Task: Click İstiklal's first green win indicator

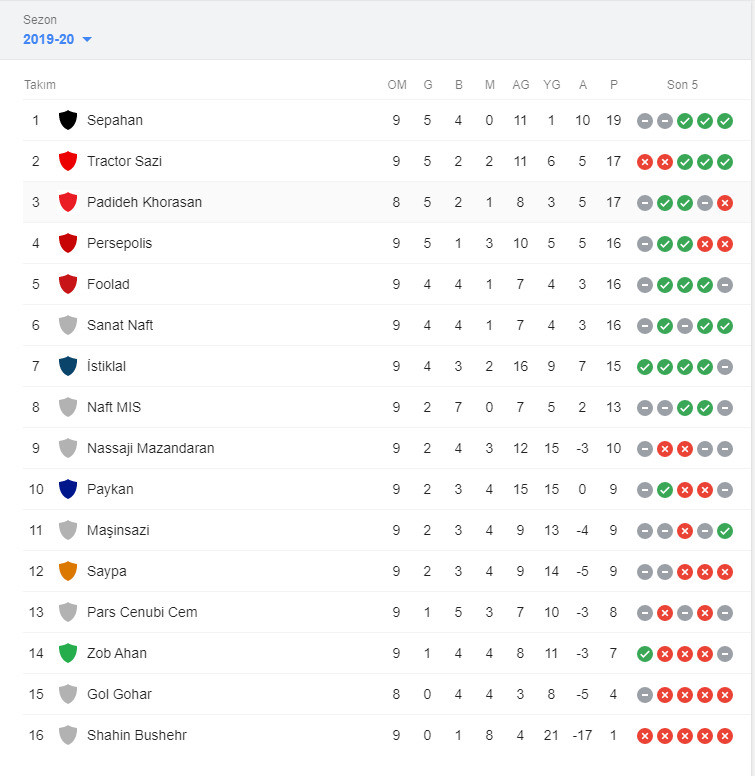Action: [x=645, y=367]
